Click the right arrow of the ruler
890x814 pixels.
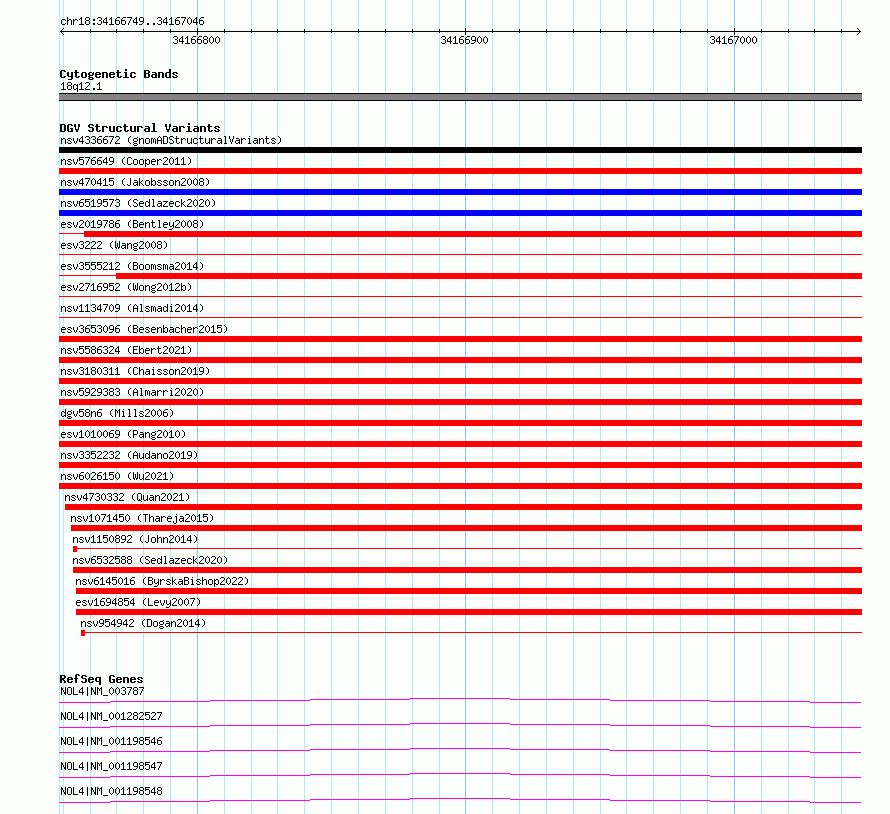(859, 32)
